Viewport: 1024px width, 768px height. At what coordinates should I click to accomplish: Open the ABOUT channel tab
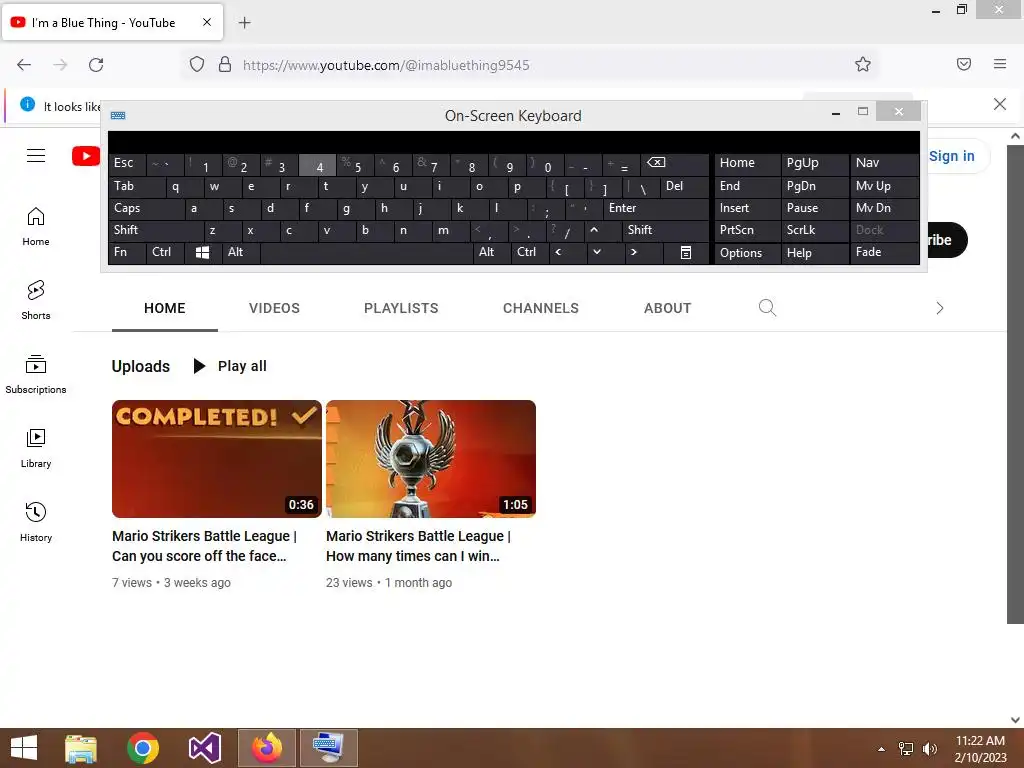pyautogui.click(x=667, y=308)
